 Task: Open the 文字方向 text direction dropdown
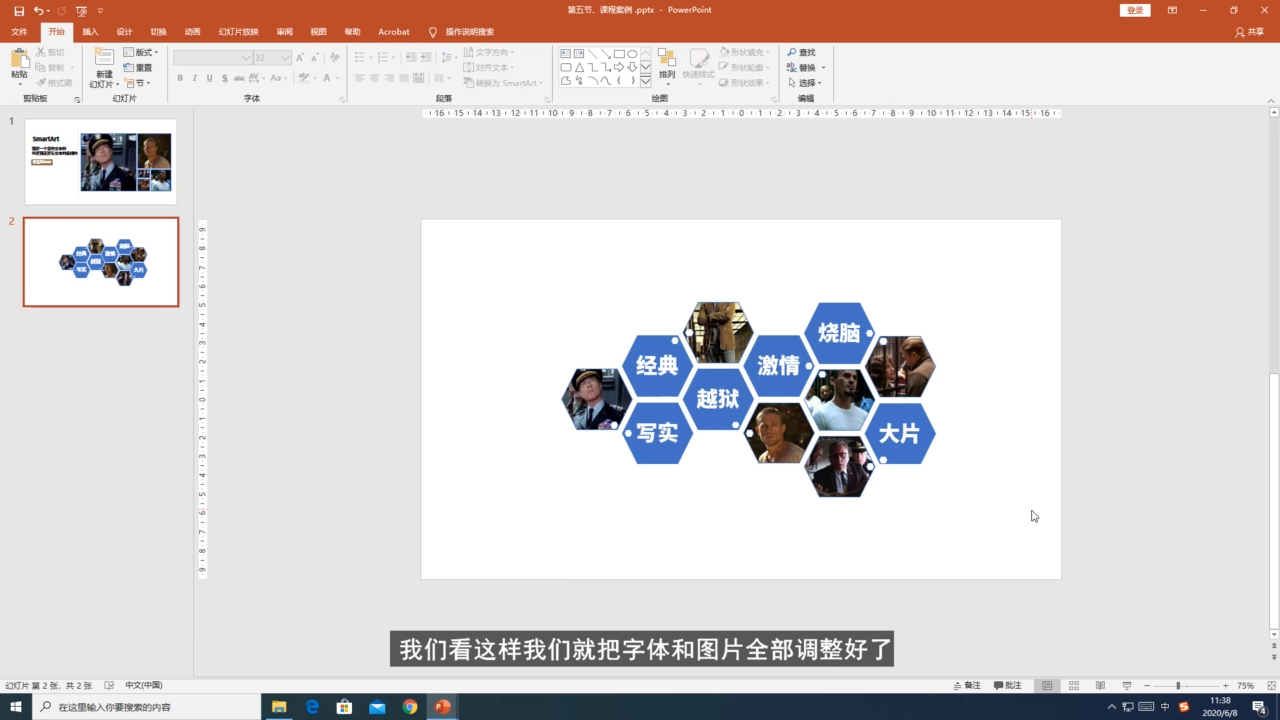490,52
